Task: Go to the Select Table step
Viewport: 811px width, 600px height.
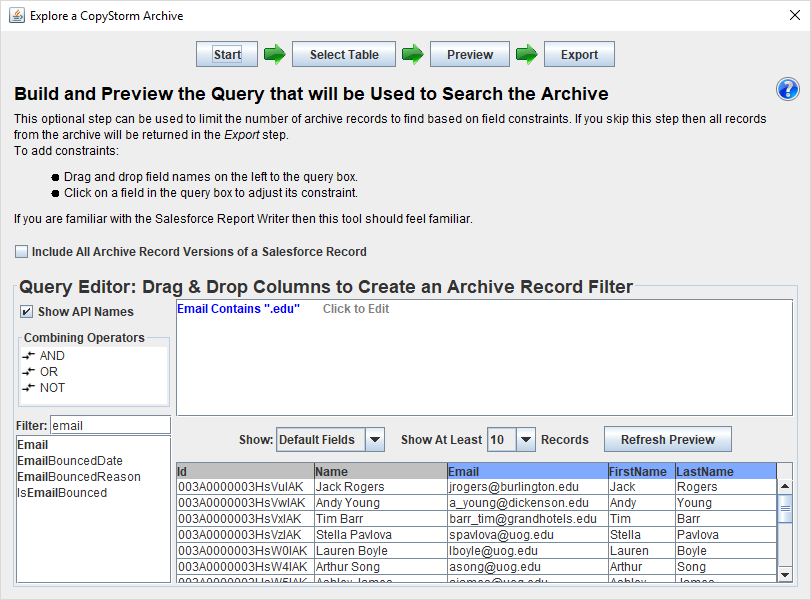Action: [x=344, y=54]
